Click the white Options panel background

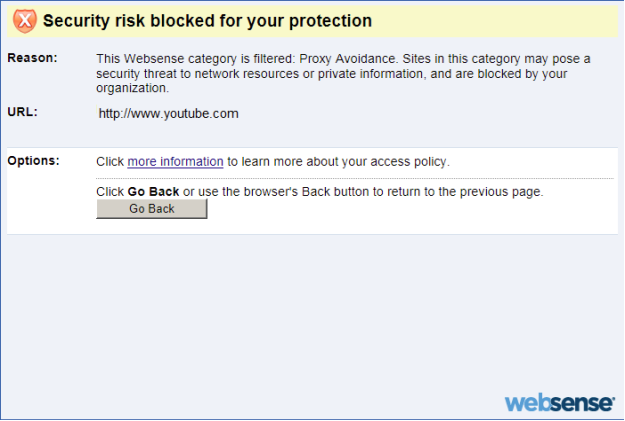[399, 215]
